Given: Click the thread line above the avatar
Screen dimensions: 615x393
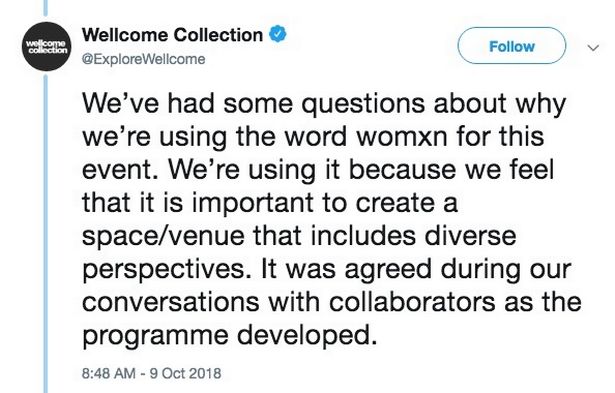Looking at the screenshot, I should pos(46,8).
